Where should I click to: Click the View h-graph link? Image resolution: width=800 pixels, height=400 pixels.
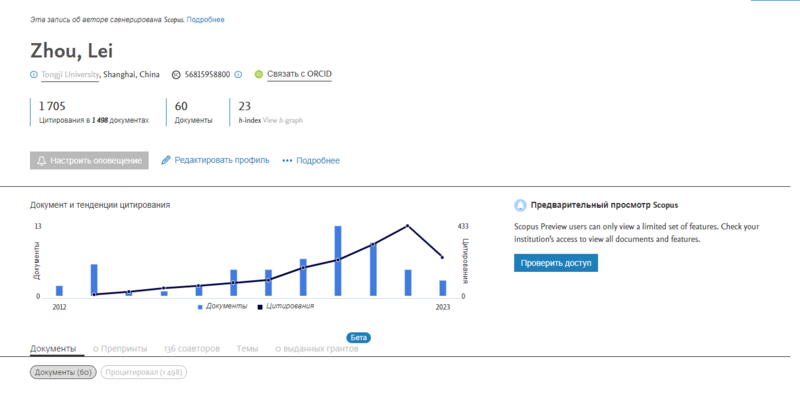click(x=283, y=120)
